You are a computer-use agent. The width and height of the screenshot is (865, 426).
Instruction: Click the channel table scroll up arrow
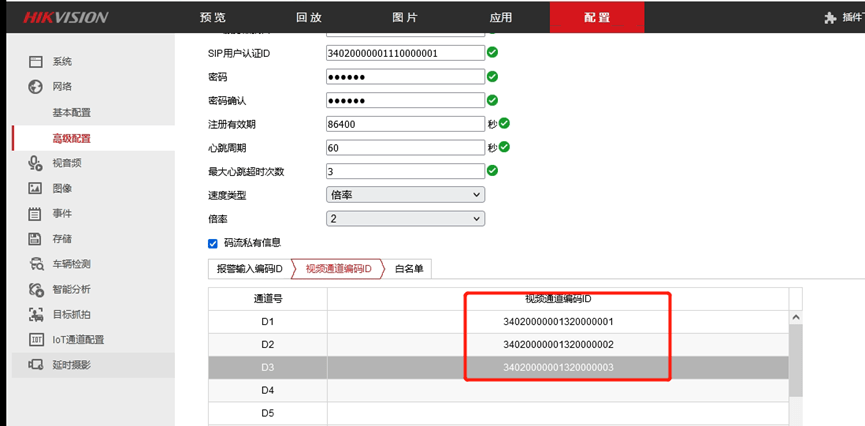[796, 317]
